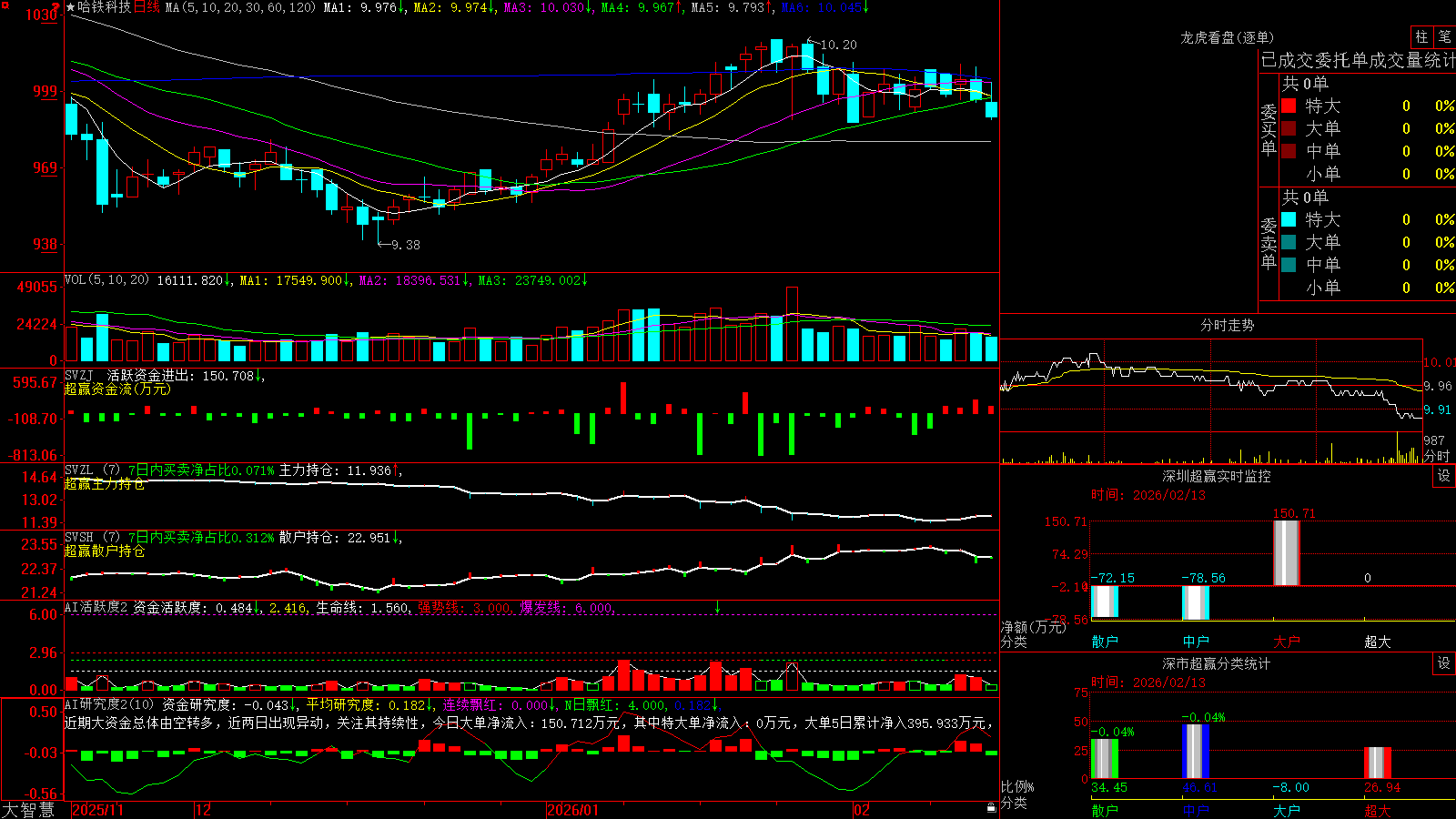Click the 超赢散户持仓 label
Image resolution: width=1456 pixels, height=819 pixels.
(x=105, y=551)
